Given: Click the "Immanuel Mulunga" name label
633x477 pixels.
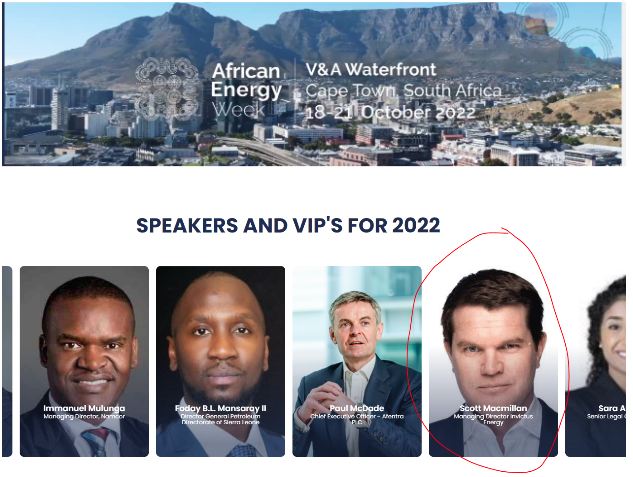Looking at the screenshot, I should coord(84,408).
